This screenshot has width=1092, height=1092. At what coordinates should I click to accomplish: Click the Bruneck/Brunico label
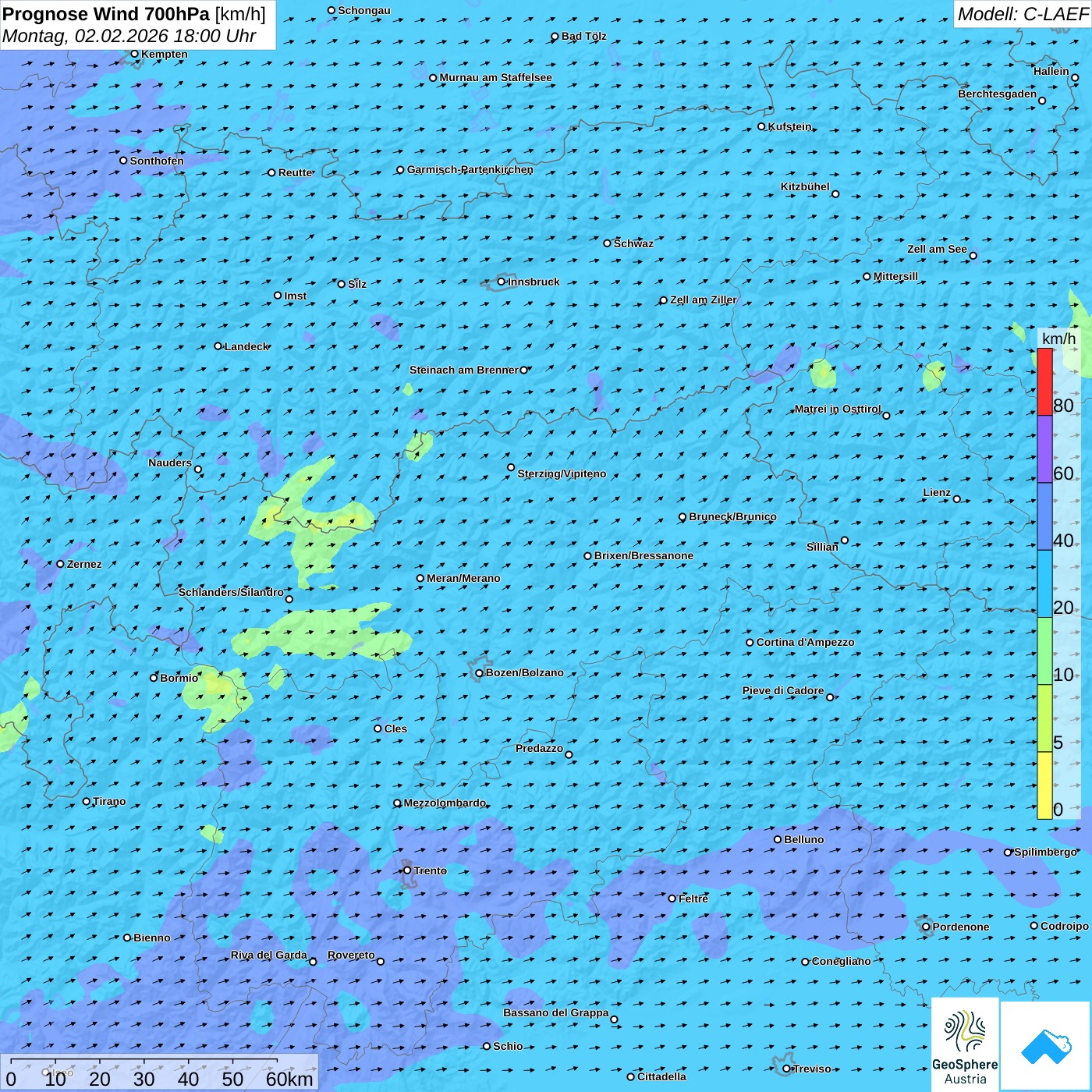[732, 516]
